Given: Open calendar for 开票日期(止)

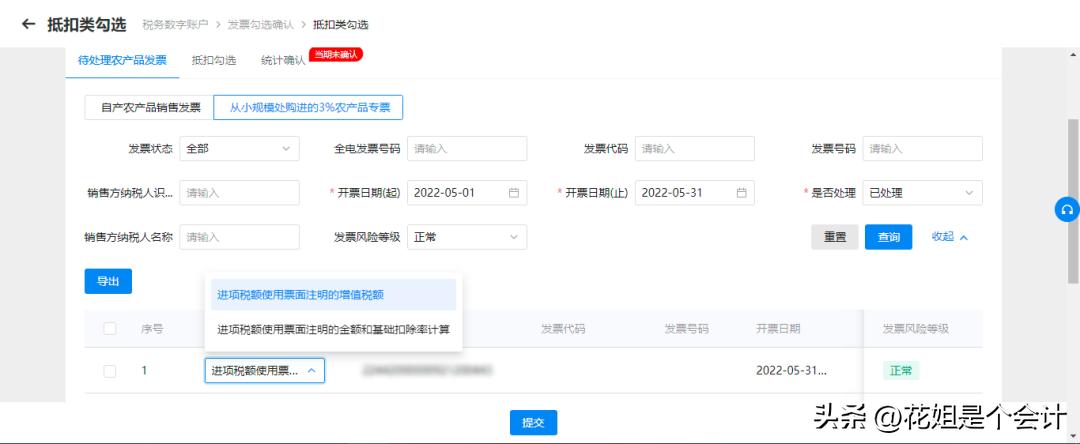Looking at the screenshot, I should pos(742,193).
